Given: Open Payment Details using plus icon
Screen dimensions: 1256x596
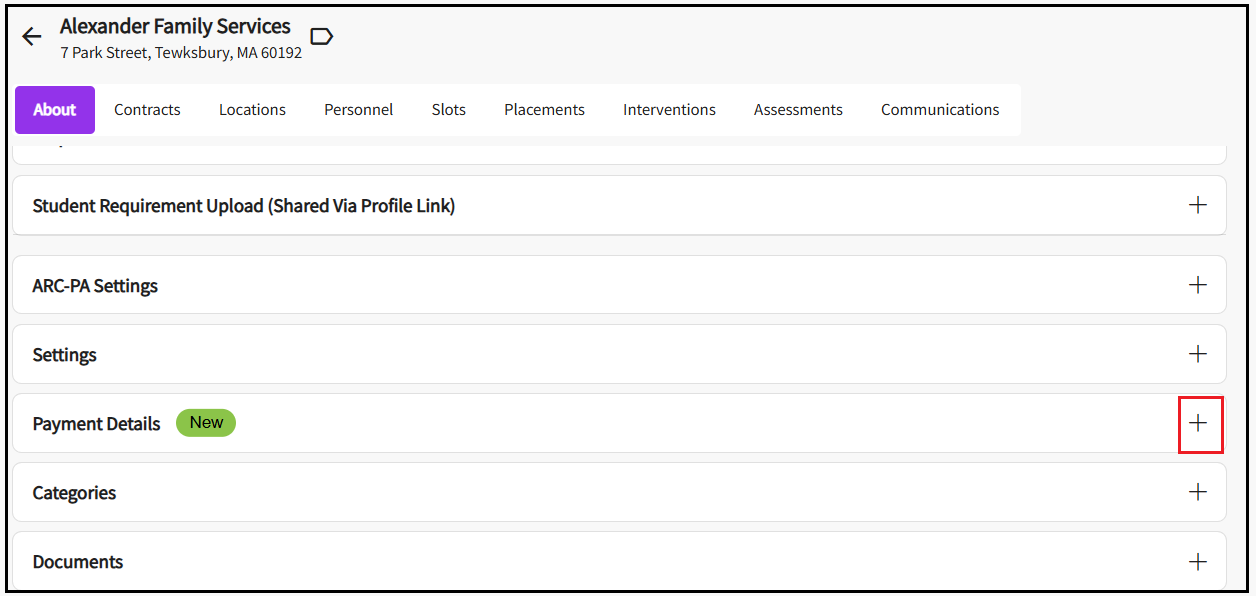Looking at the screenshot, I should [1197, 423].
